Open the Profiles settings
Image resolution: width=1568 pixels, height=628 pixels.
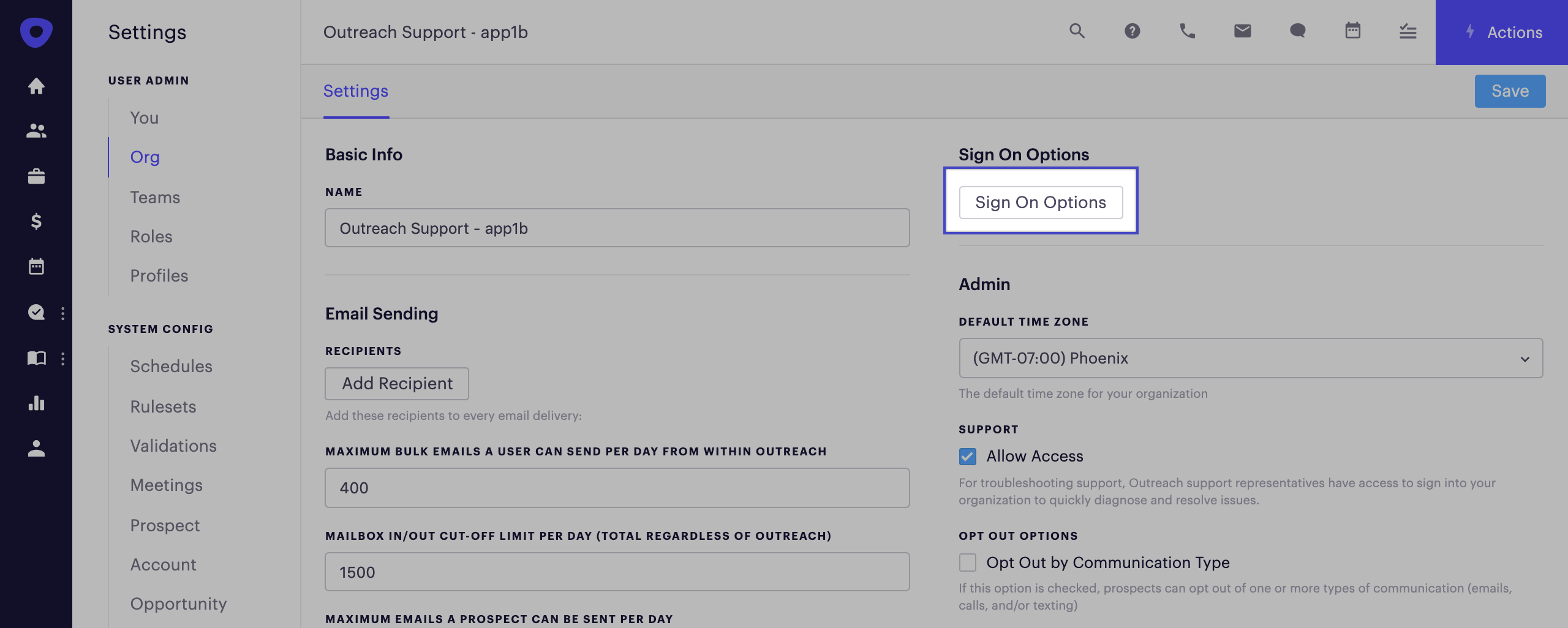[159, 275]
